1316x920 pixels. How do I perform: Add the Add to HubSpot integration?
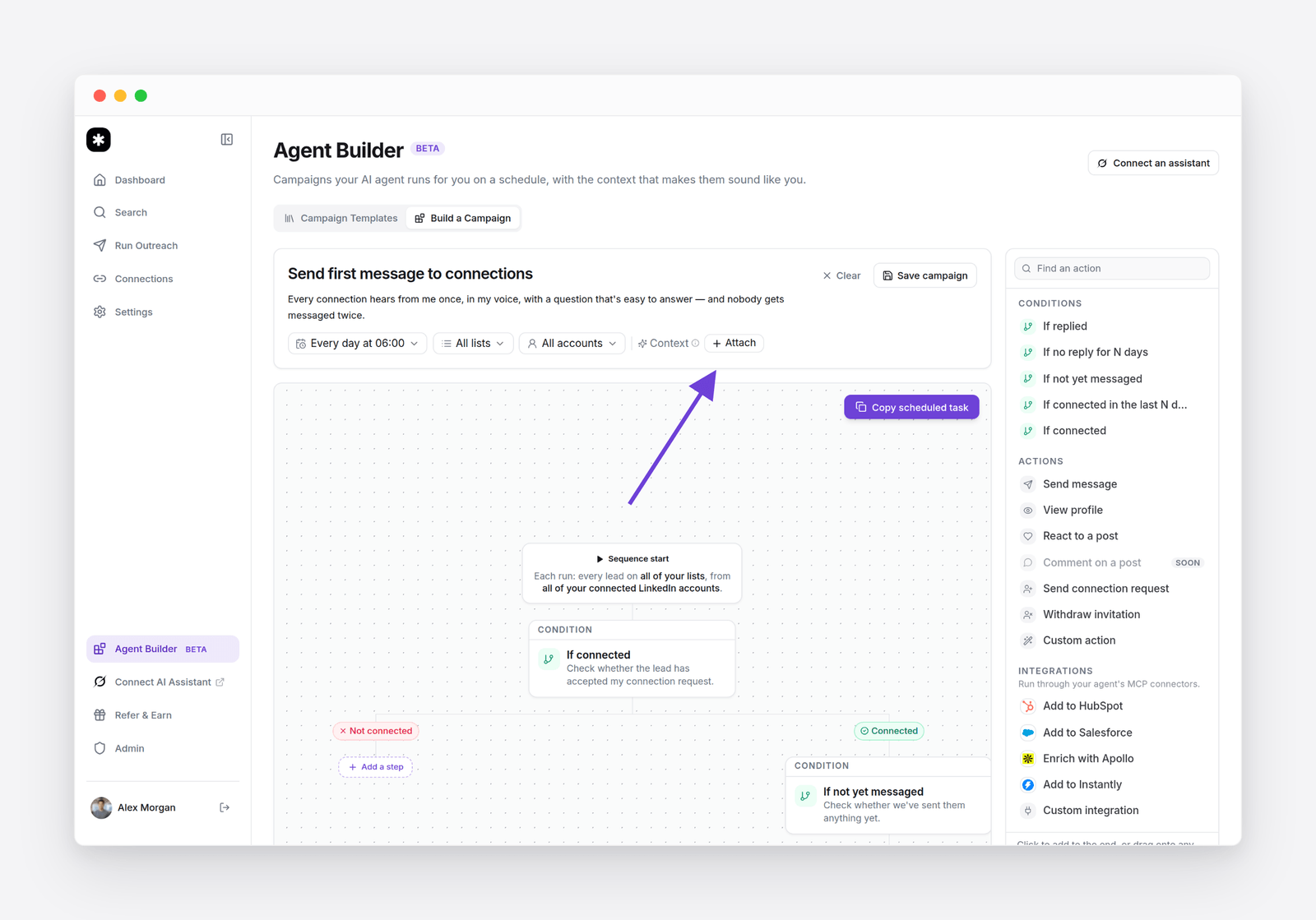(1112, 706)
